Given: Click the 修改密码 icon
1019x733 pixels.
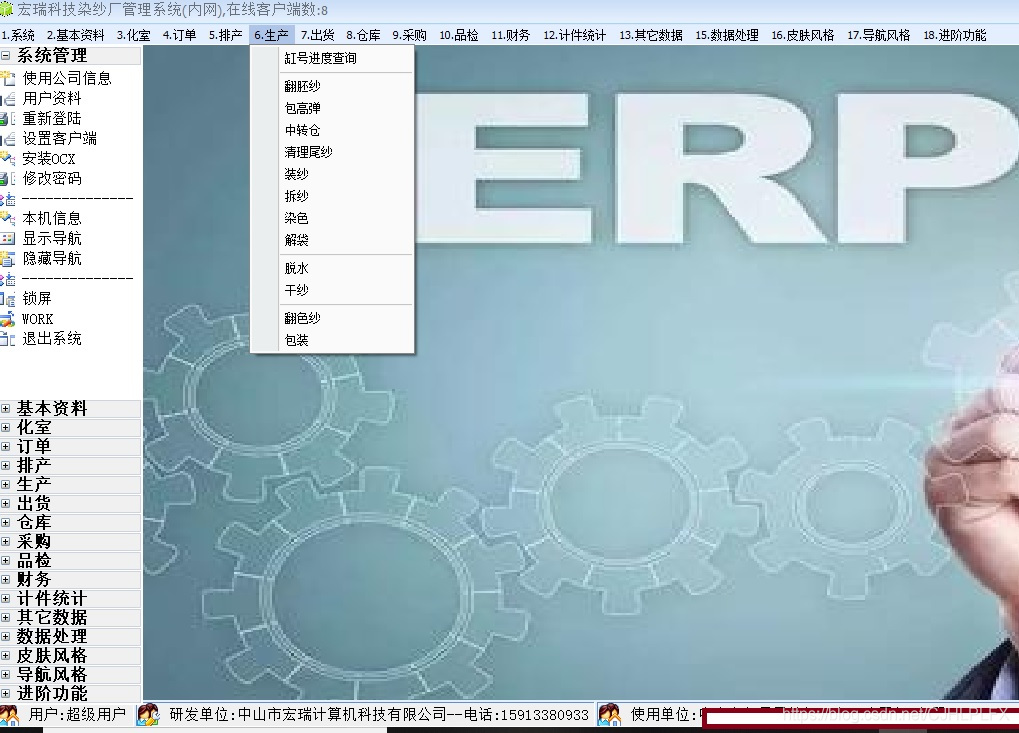Looking at the screenshot, I should [8, 179].
